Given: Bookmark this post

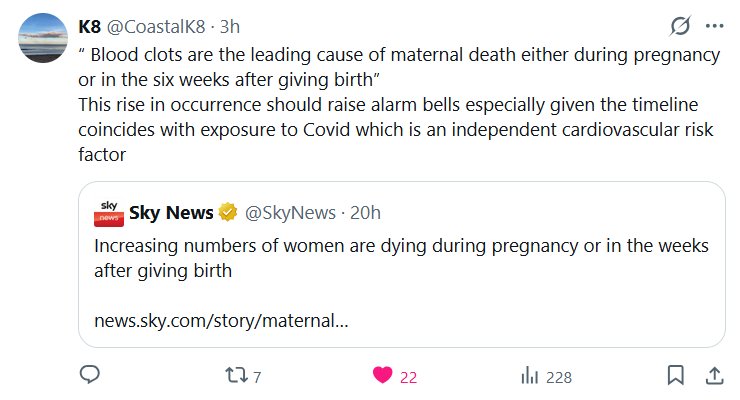Looking at the screenshot, I should click(675, 376).
